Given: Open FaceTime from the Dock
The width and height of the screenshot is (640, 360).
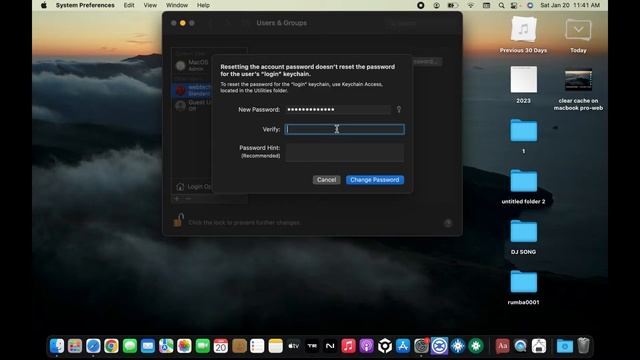Looking at the screenshot, I should (202, 346).
